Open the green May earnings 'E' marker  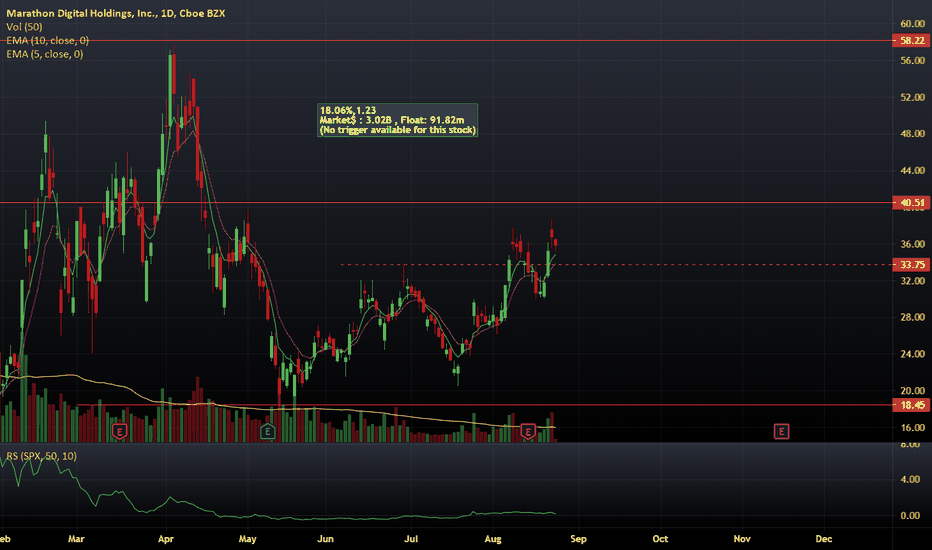click(267, 432)
